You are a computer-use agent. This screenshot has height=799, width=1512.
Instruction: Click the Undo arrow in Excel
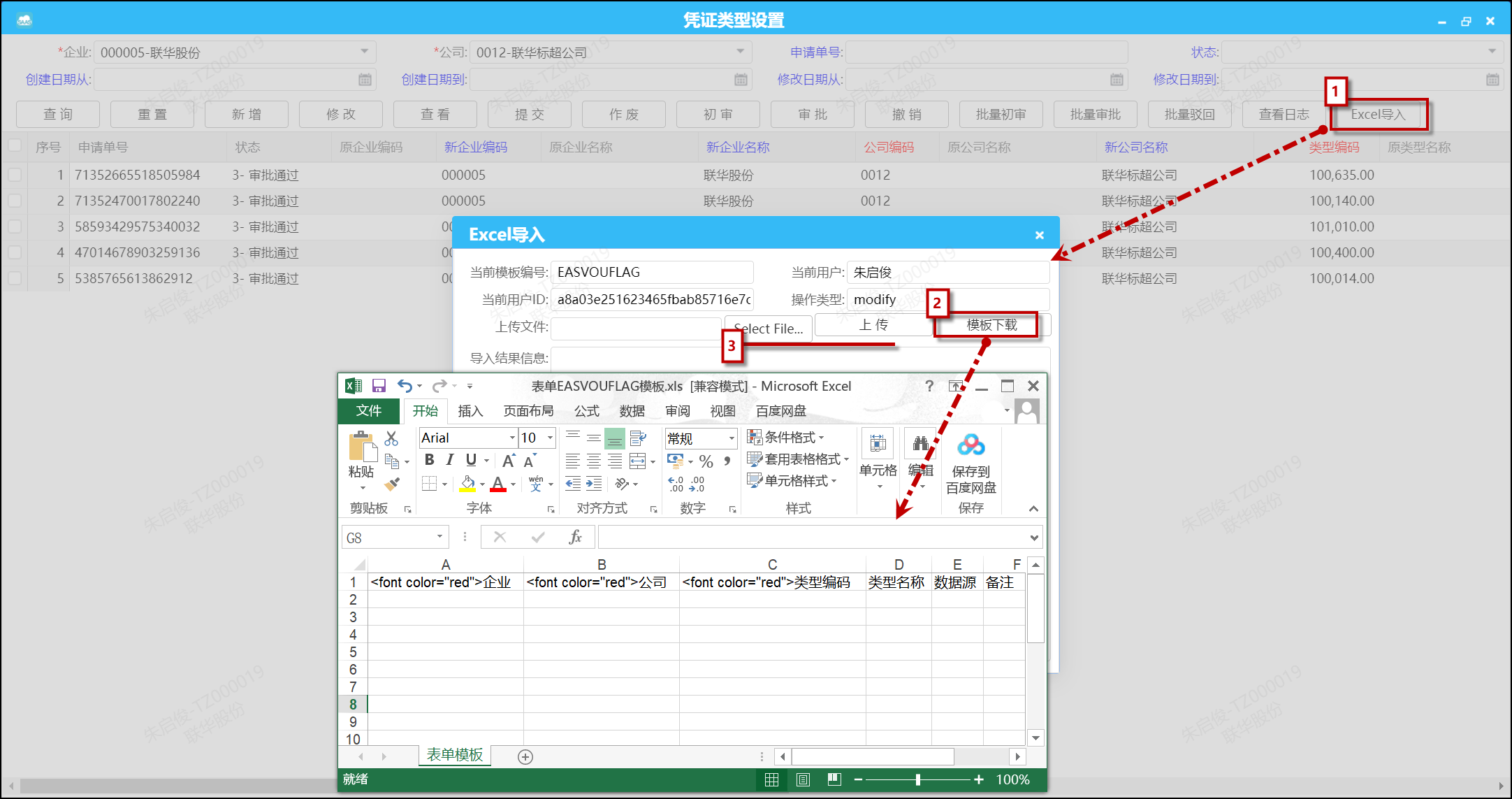[405, 386]
